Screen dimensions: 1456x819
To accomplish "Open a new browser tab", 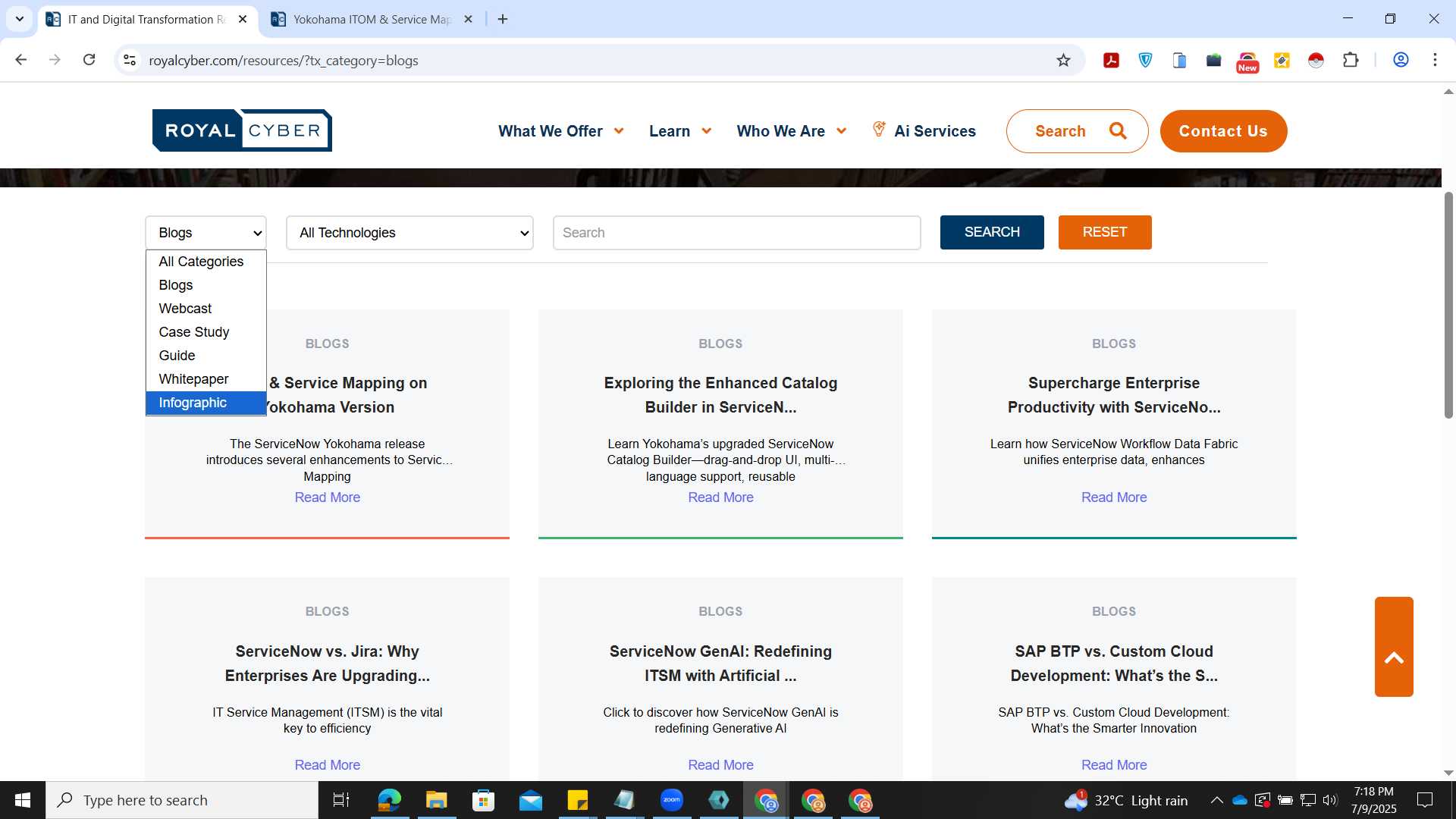I will (x=503, y=19).
